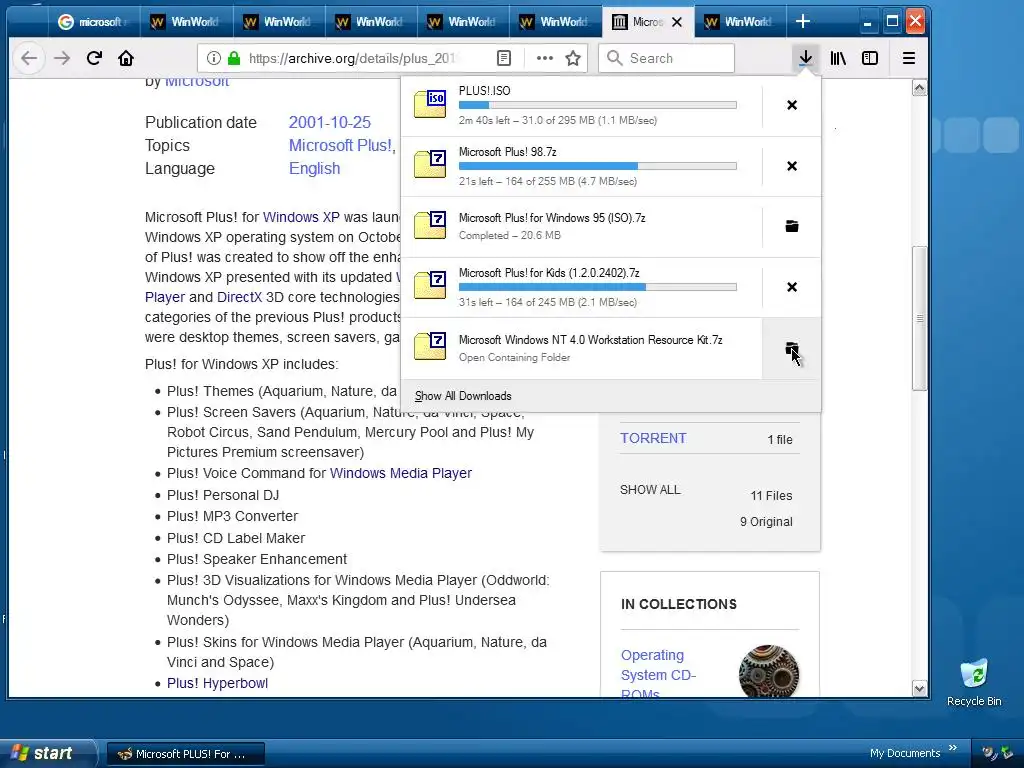Viewport: 1024px width, 768px height.
Task: Open the Windows Media Player link in list
Action: pyautogui.click(x=400, y=473)
